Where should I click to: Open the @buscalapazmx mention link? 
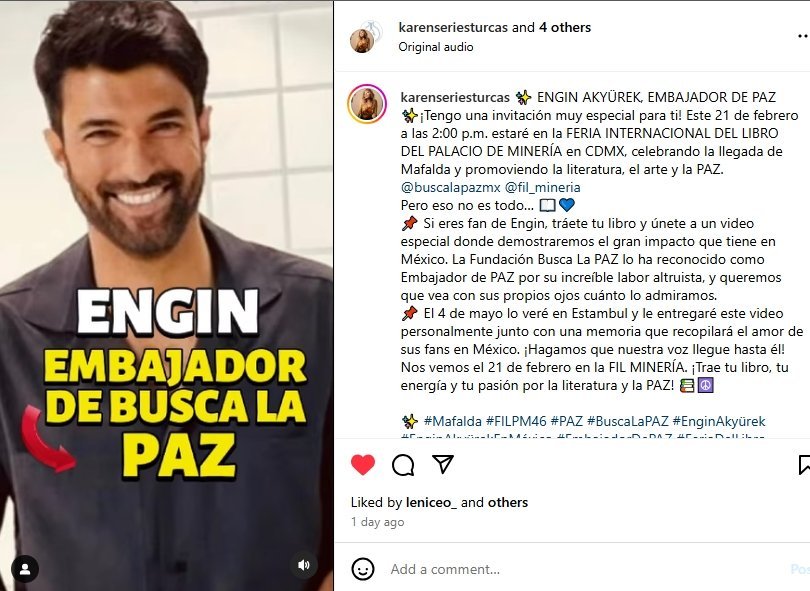point(450,187)
